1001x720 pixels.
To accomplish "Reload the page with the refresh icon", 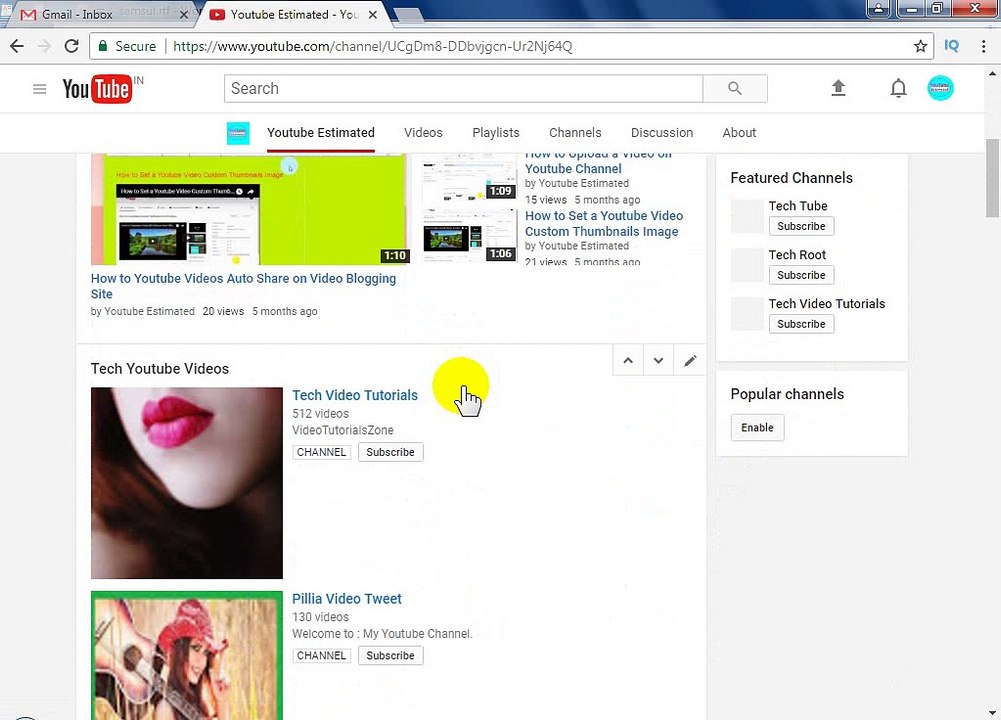I will [72, 46].
